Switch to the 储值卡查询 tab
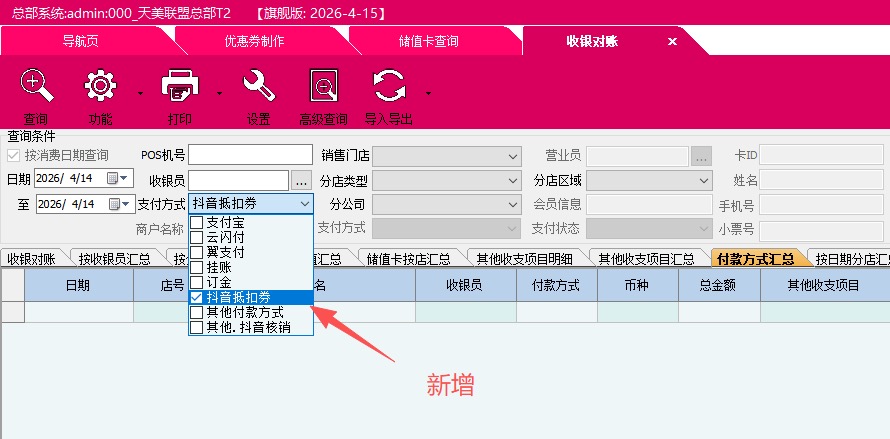Screen dimensions: 890x439 (x=430, y=41)
